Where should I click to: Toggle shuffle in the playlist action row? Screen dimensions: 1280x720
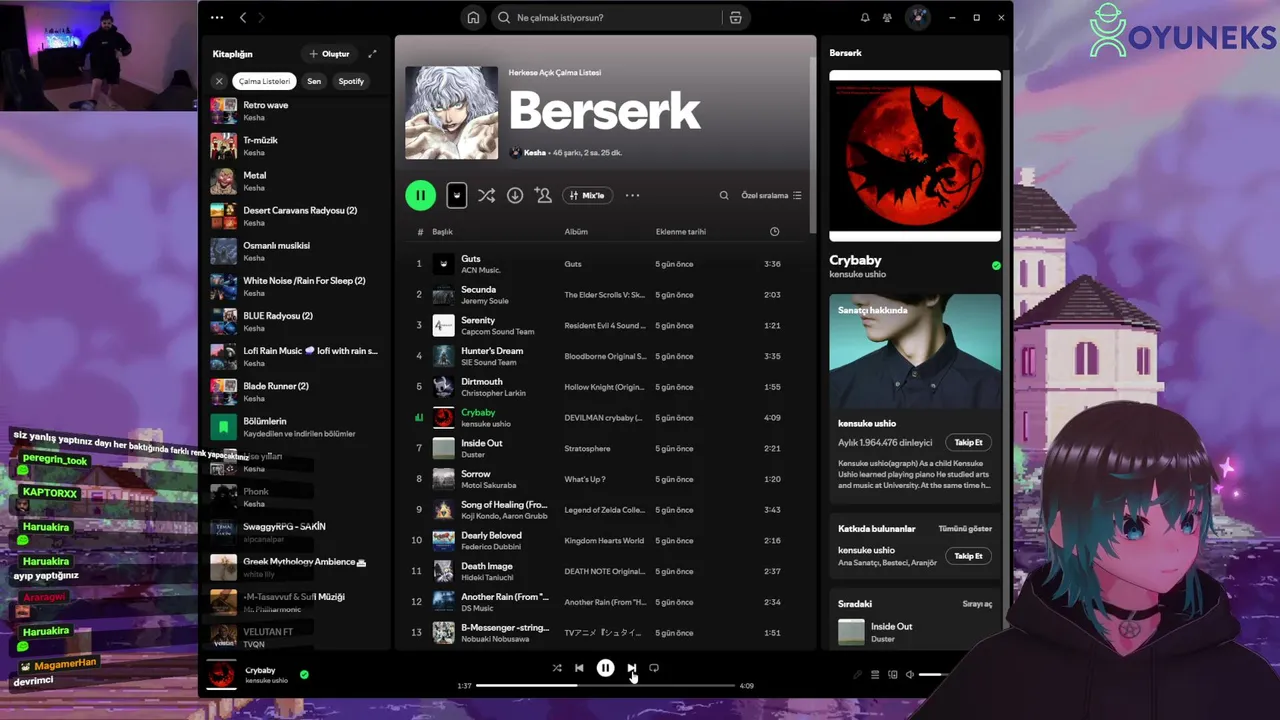[486, 195]
